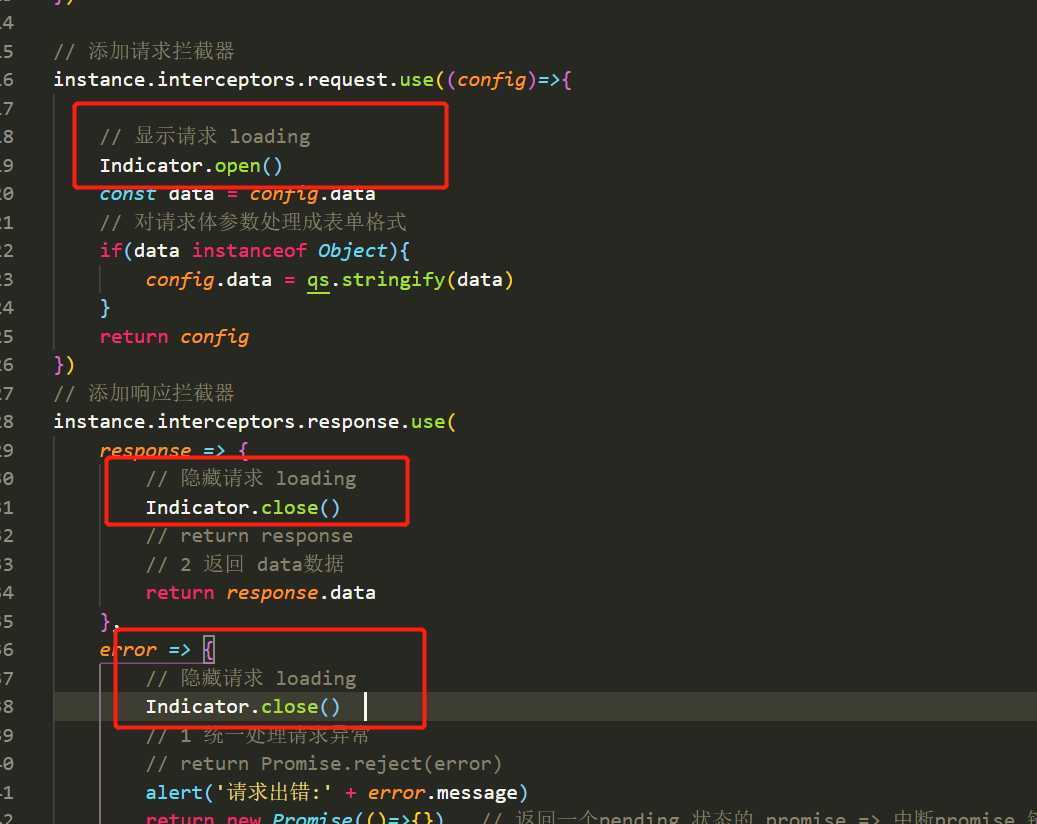Click the 'Indicator.open()' call
Screen dimensions: 1037x824
191,165
